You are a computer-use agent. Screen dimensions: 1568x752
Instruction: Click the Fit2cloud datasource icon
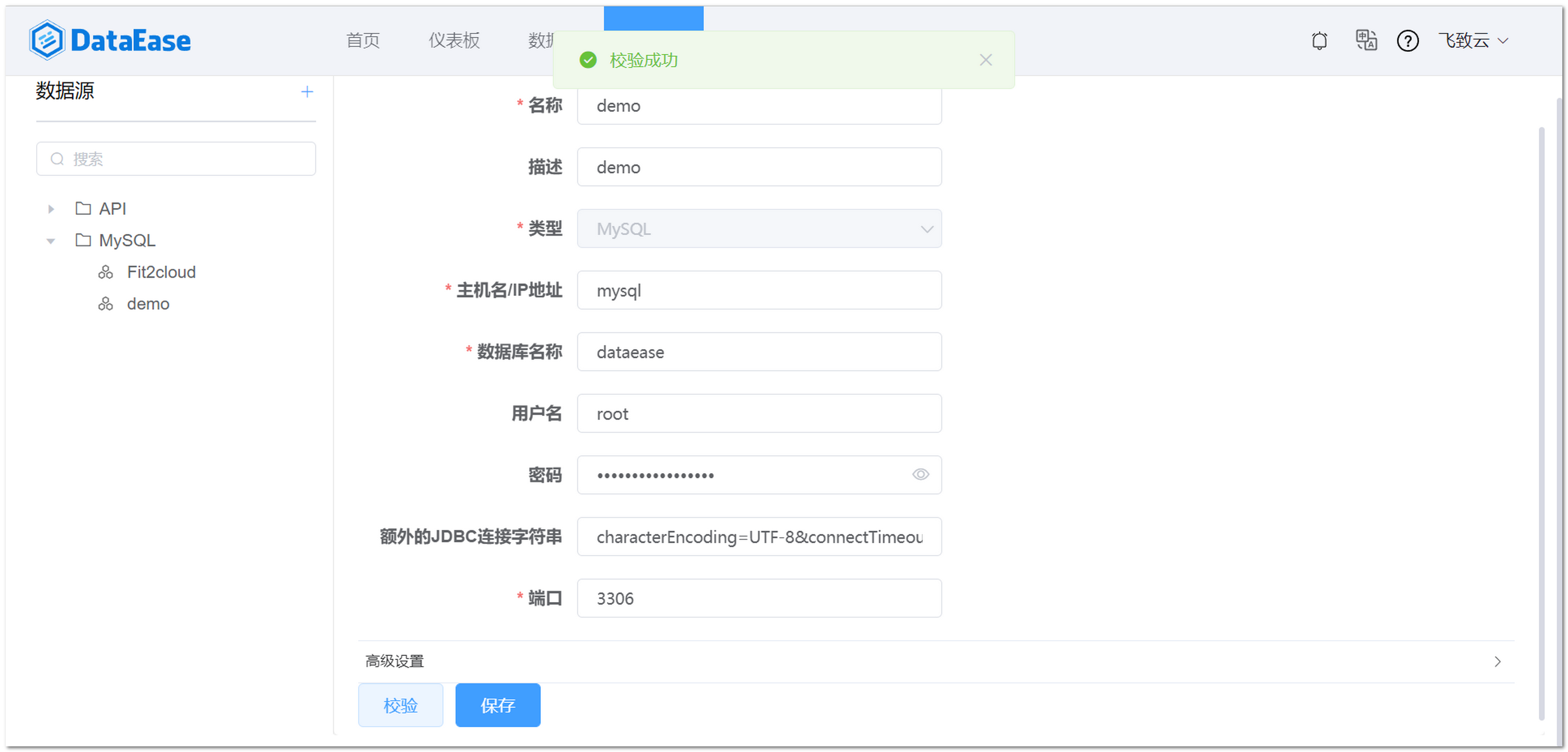105,272
